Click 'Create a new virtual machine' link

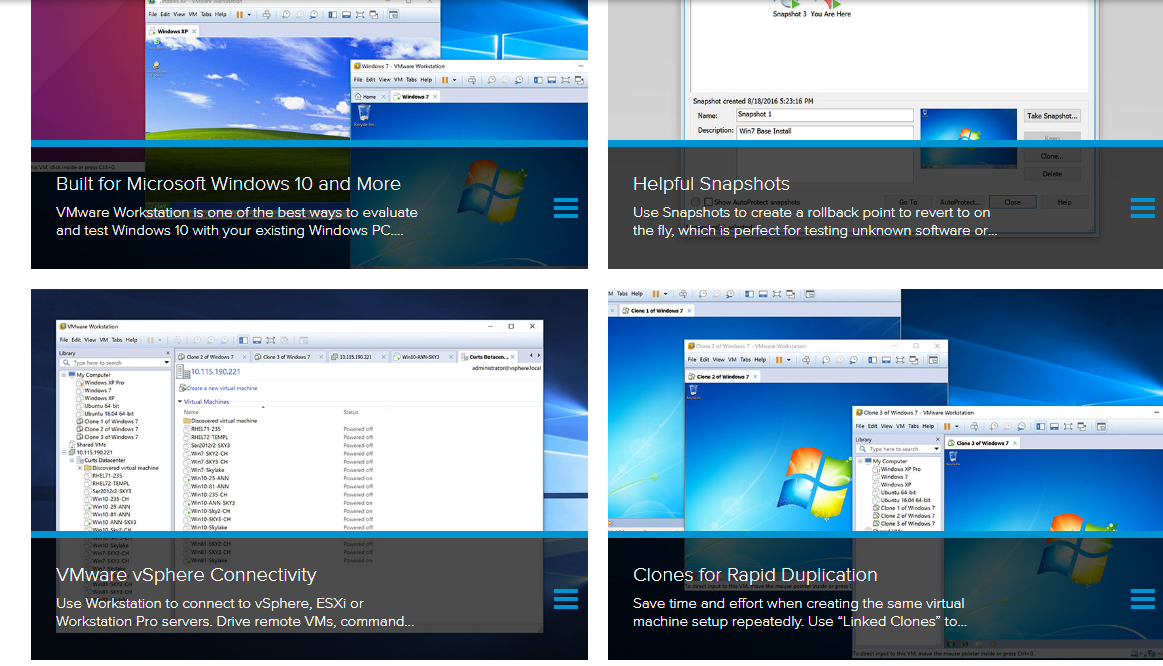pos(222,388)
